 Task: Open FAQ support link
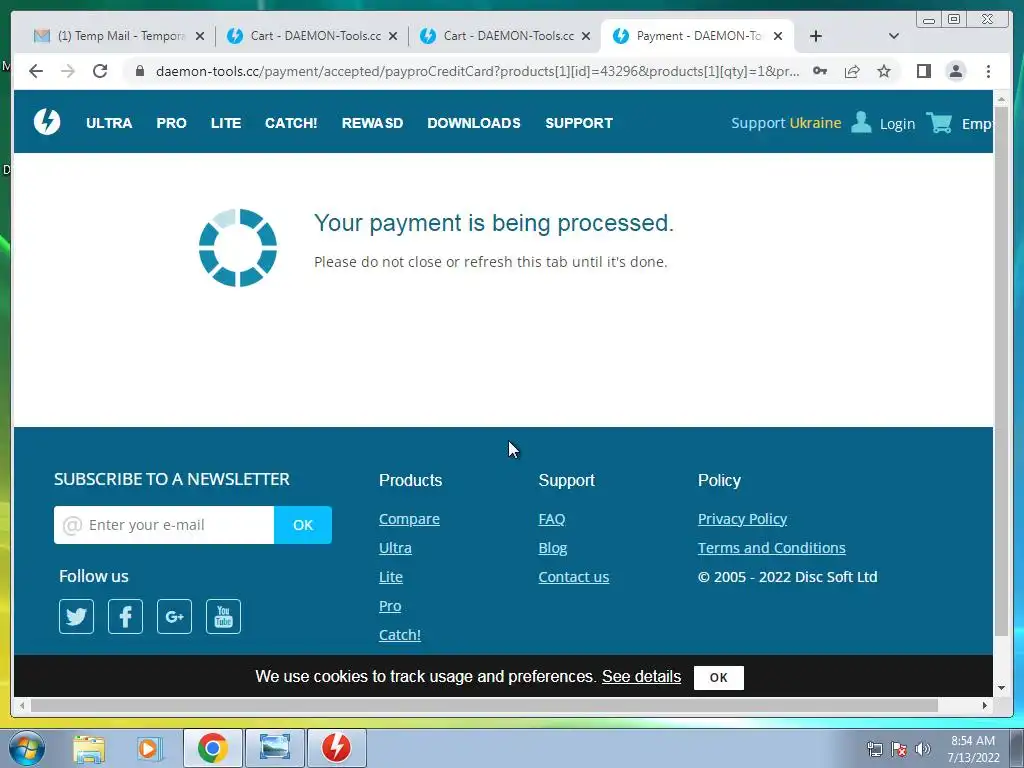pyautogui.click(x=552, y=519)
